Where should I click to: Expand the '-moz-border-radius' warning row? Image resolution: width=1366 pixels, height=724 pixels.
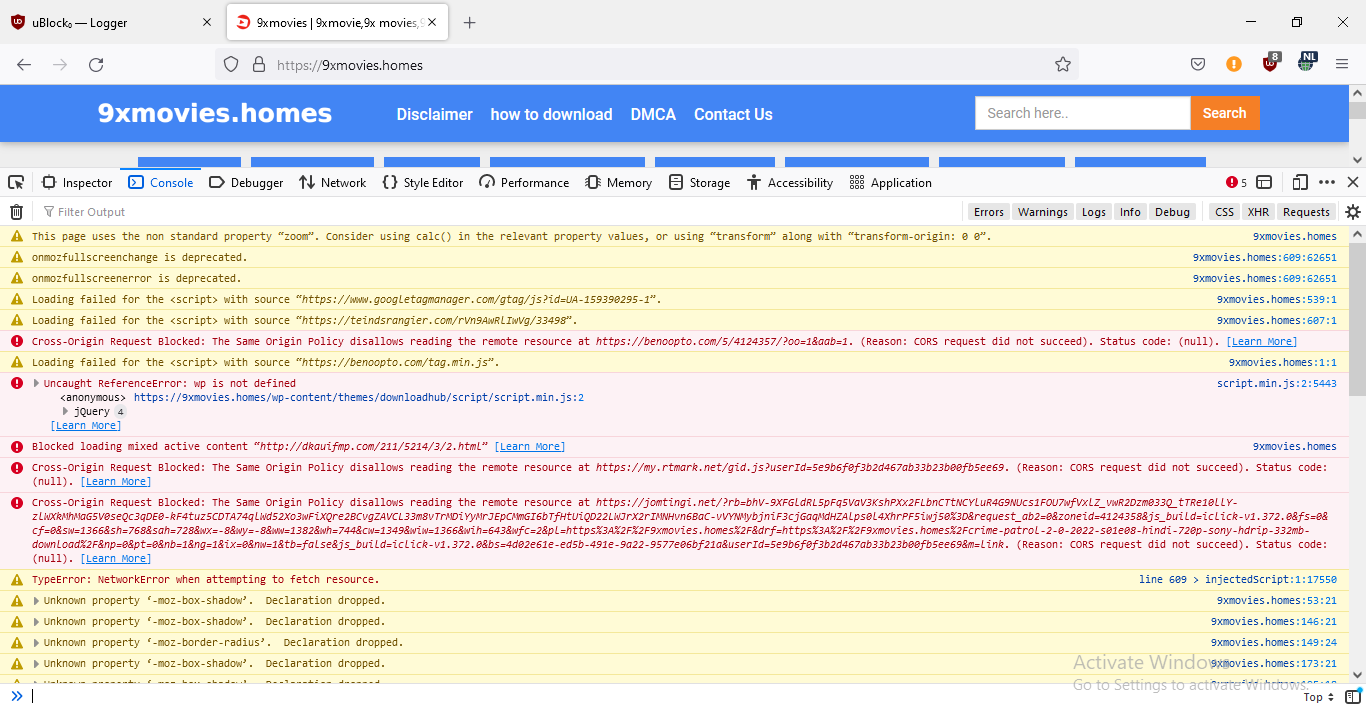pyautogui.click(x=37, y=642)
